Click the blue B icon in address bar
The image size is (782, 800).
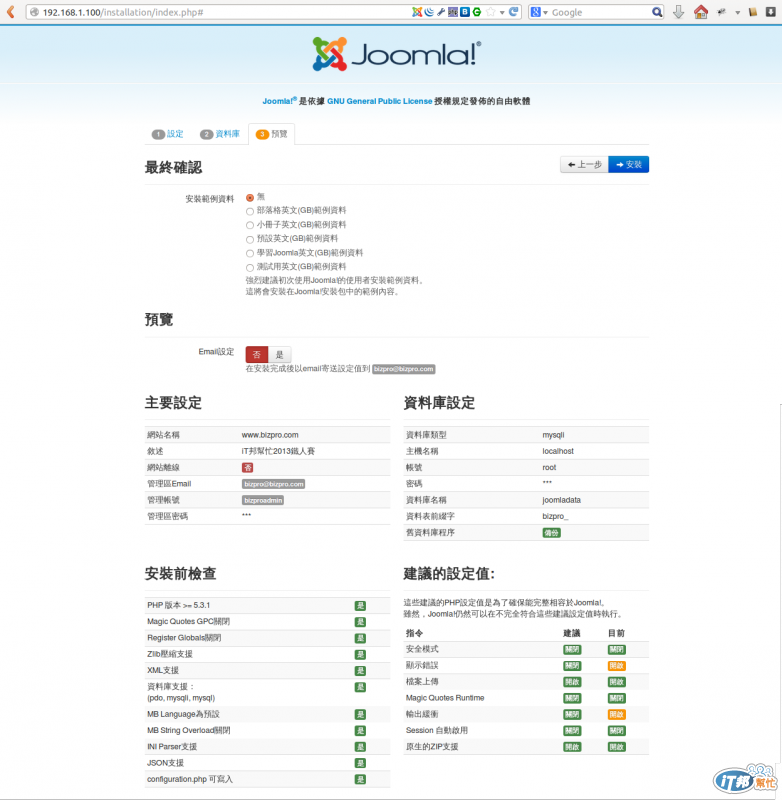[x=465, y=12]
